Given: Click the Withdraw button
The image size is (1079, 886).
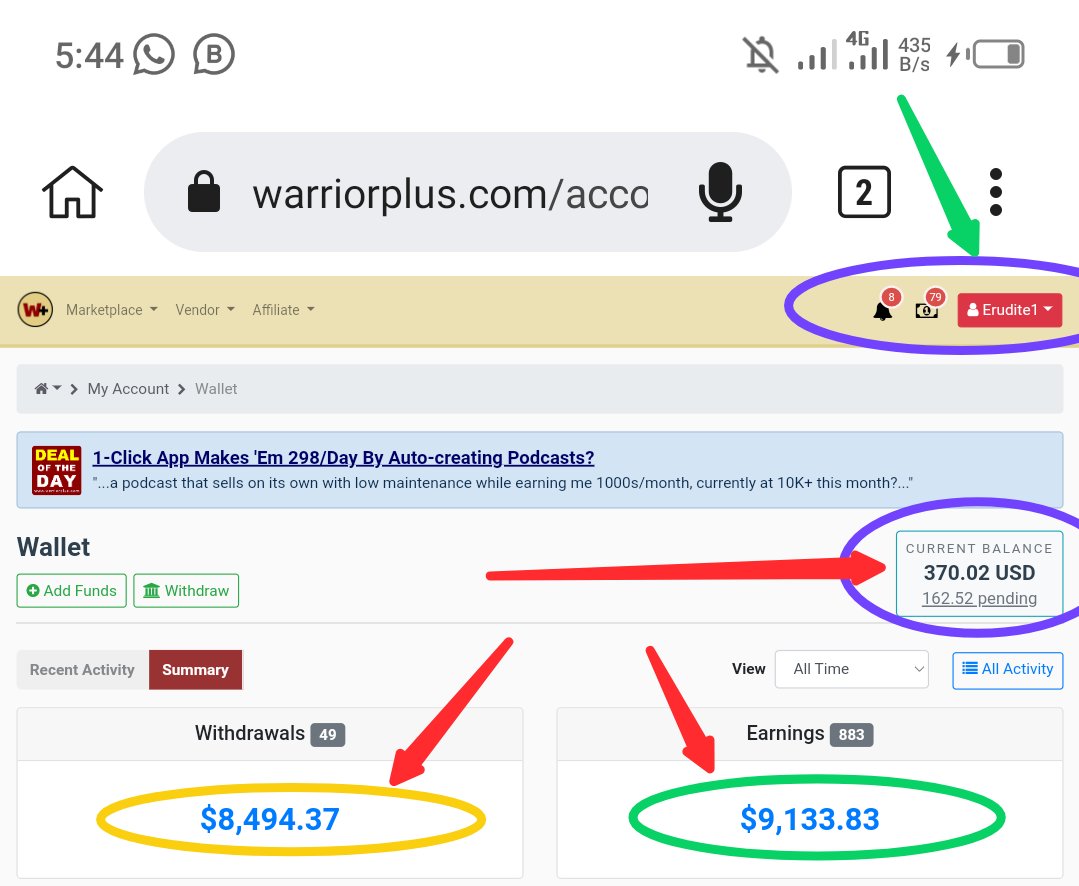Looking at the screenshot, I should 186,591.
